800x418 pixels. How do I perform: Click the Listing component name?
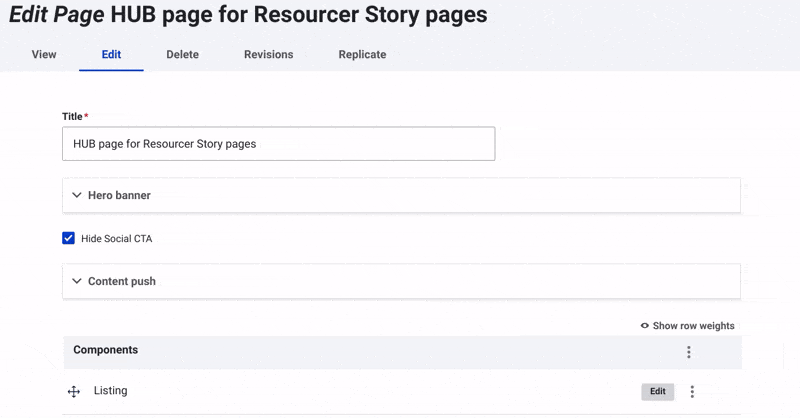tap(110, 390)
